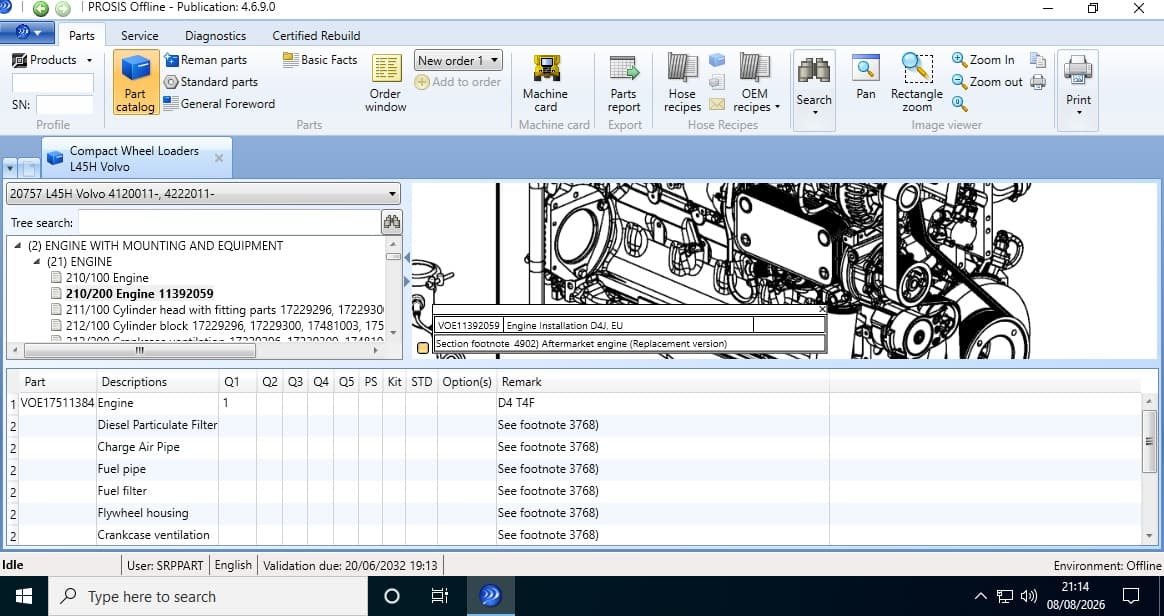The height and width of the screenshot is (616, 1164).
Task: Open General Foreword
Action: pyautogui.click(x=219, y=104)
